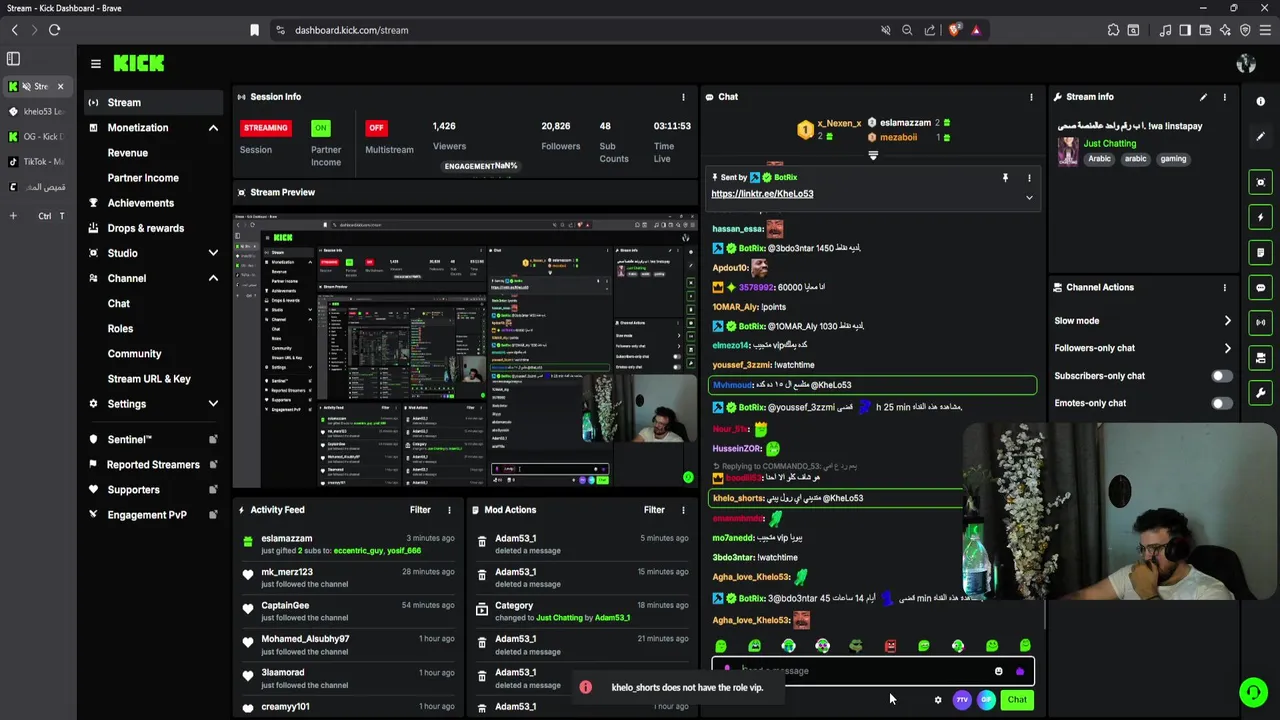This screenshot has height=720, width=1280.
Task: Open Reported Streamers in sidebar
Action: 152,465
